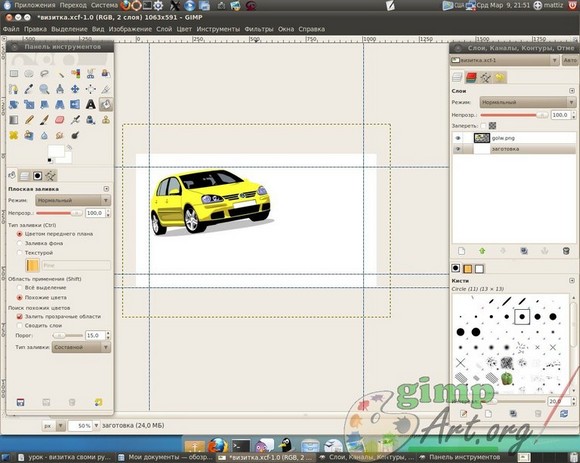Open the Кисти tab configuration menu arrow
The width and height of the screenshot is (580, 463).
point(572,281)
